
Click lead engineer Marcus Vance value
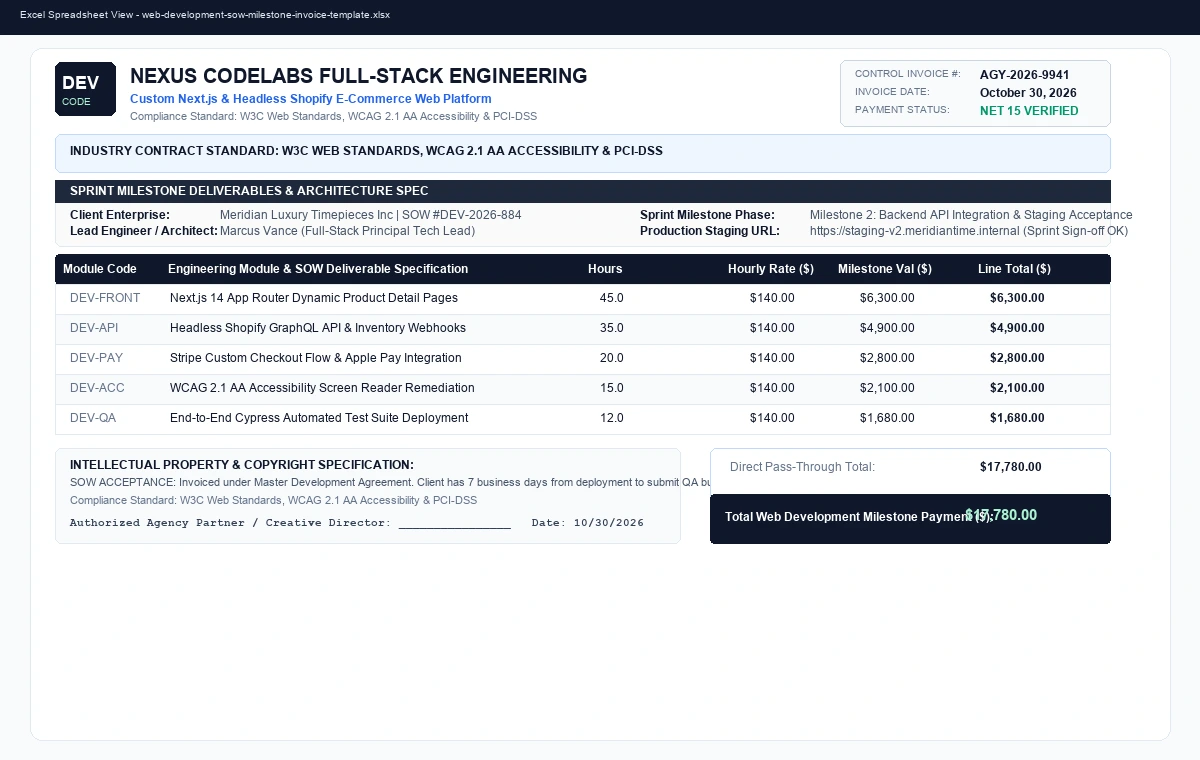347,231
